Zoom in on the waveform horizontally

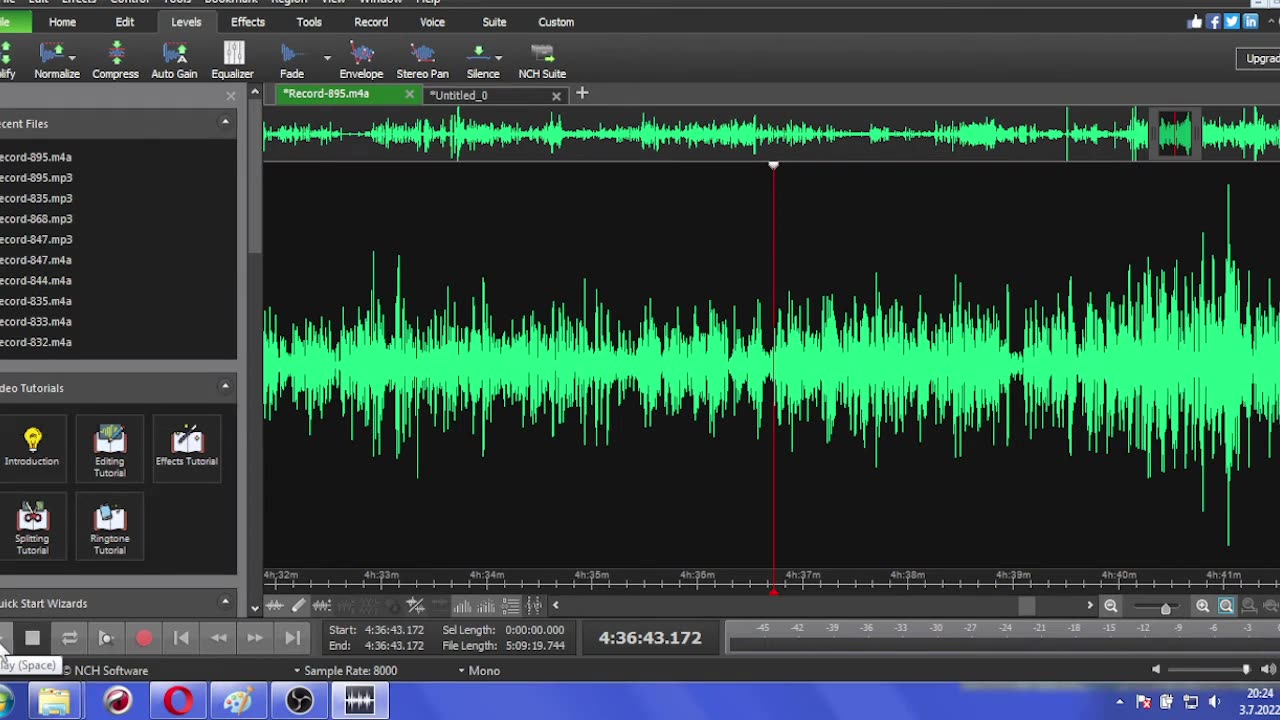tap(1202, 606)
